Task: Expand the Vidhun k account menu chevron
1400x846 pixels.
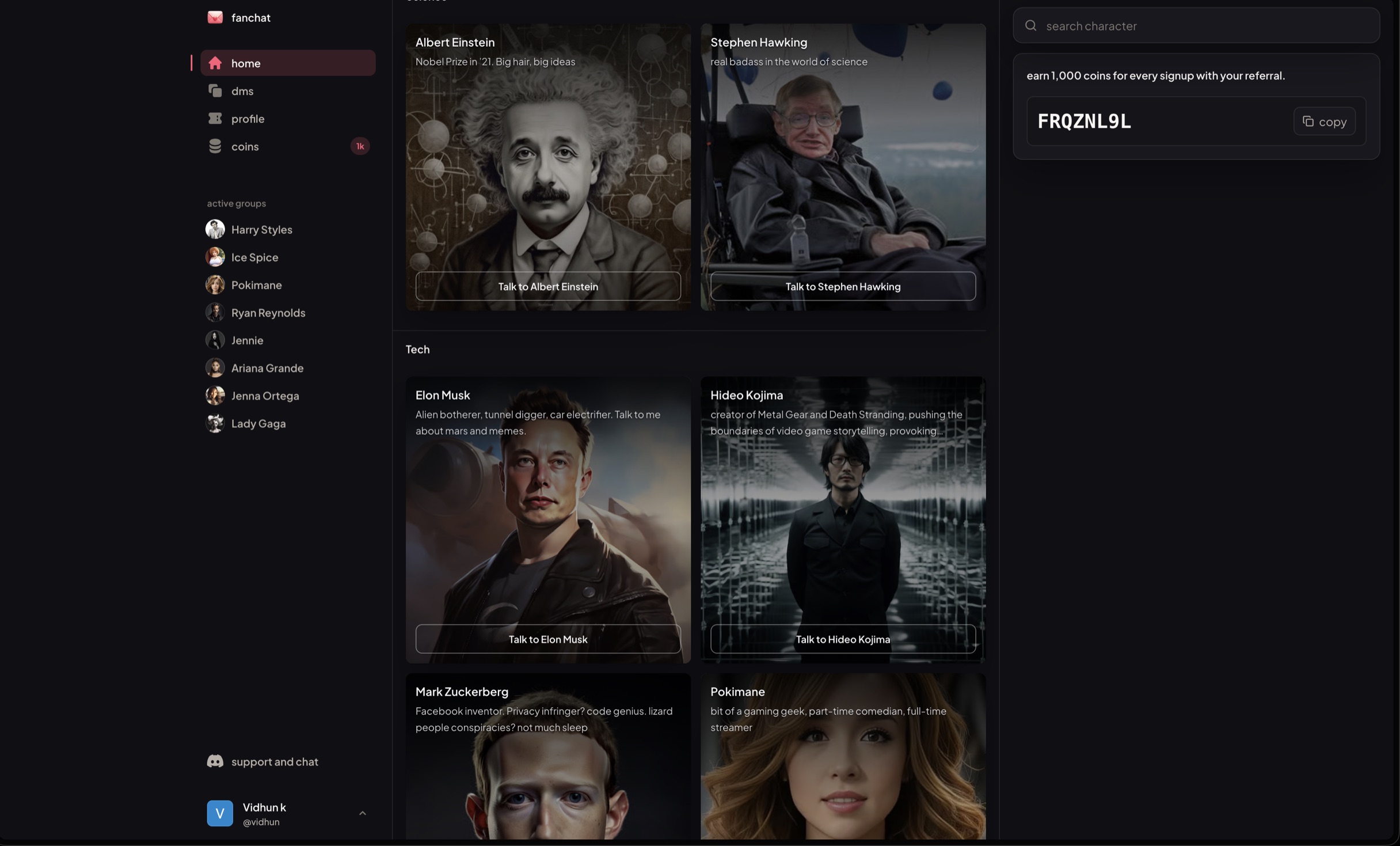Action: point(362,813)
